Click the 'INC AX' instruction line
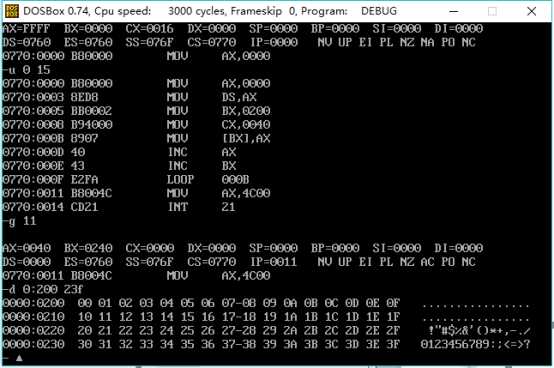Viewport: 554px width, 368px height. [120, 152]
